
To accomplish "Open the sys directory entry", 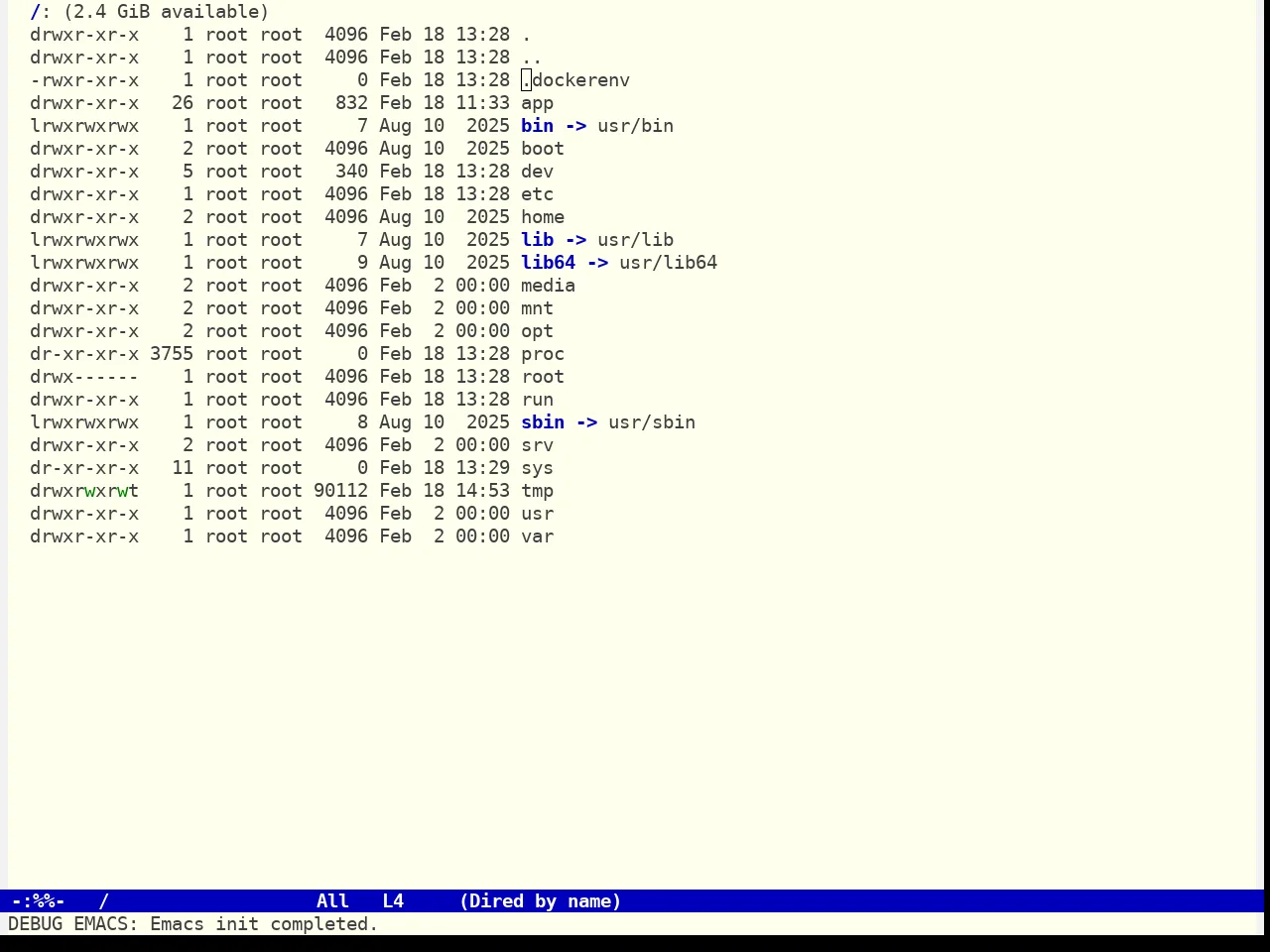I will pyautogui.click(x=537, y=468).
